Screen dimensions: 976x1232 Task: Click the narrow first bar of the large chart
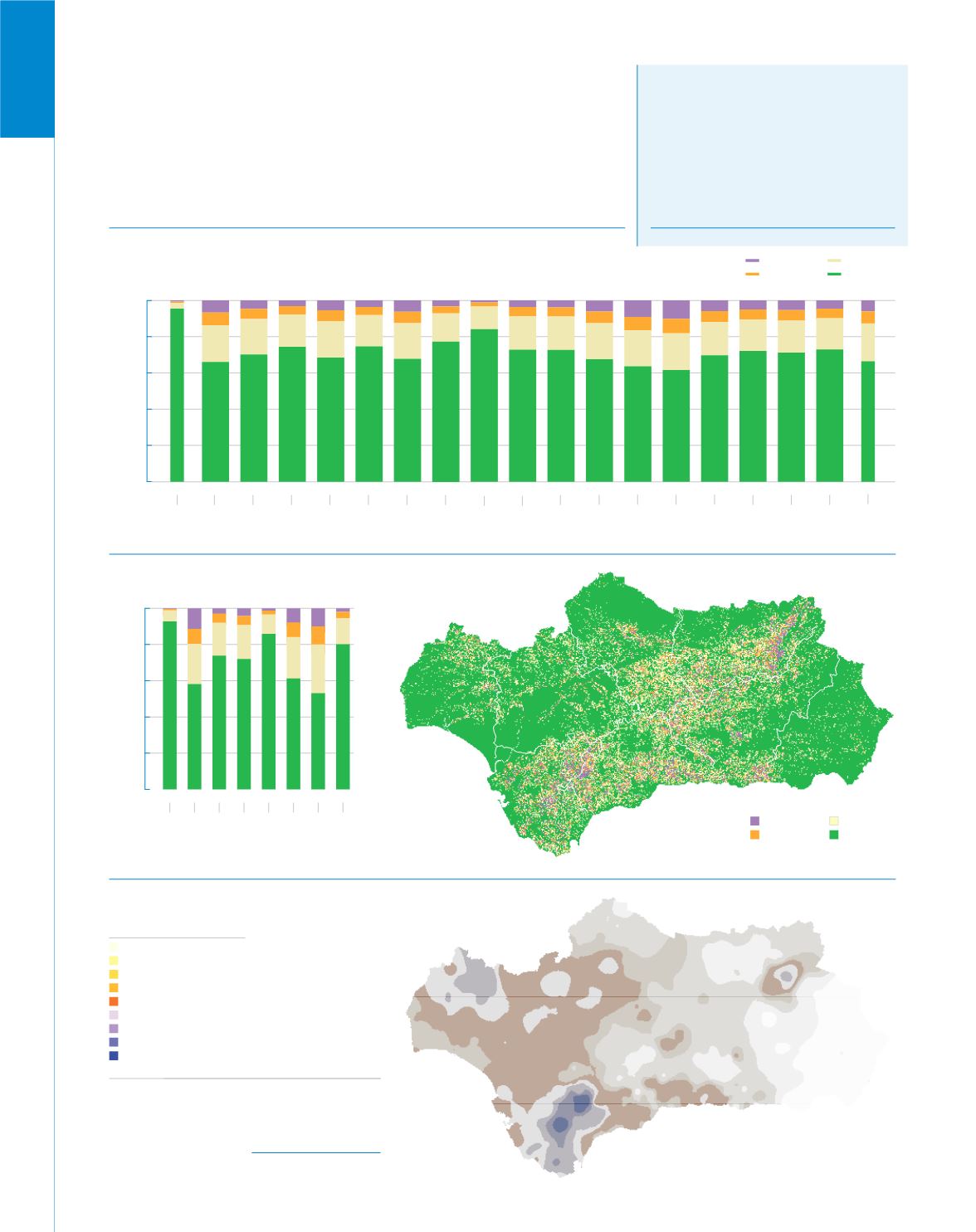(177, 394)
